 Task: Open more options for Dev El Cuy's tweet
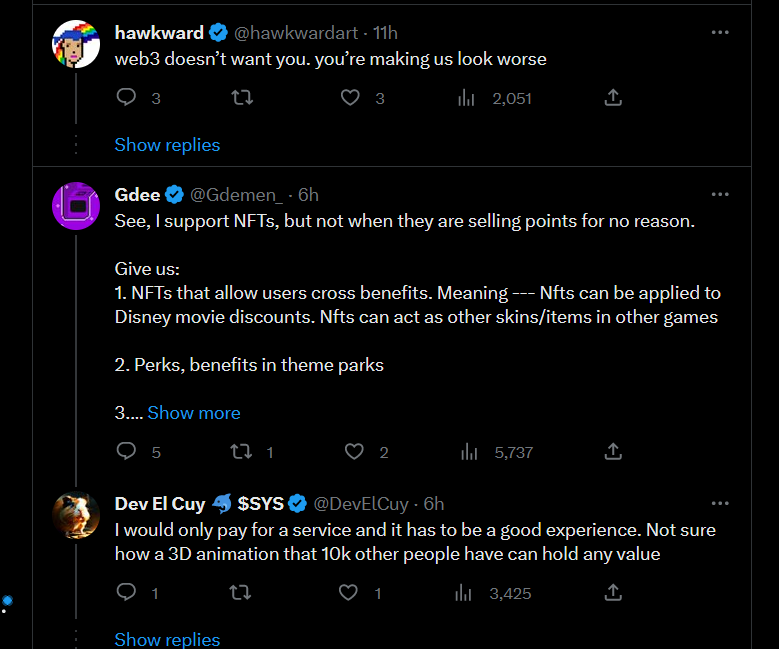tap(720, 503)
